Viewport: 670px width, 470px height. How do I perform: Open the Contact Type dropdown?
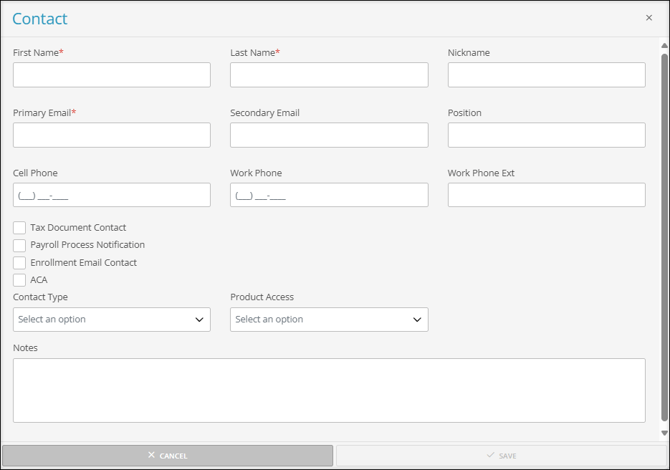111,320
